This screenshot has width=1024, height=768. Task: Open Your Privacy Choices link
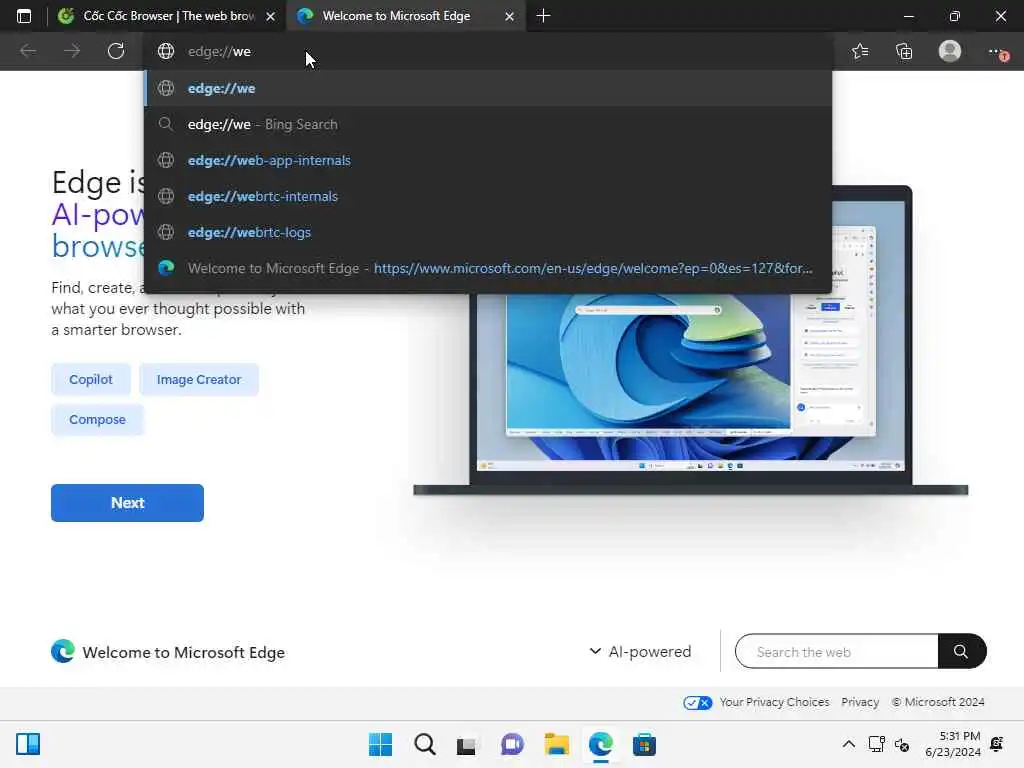click(774, 702)
